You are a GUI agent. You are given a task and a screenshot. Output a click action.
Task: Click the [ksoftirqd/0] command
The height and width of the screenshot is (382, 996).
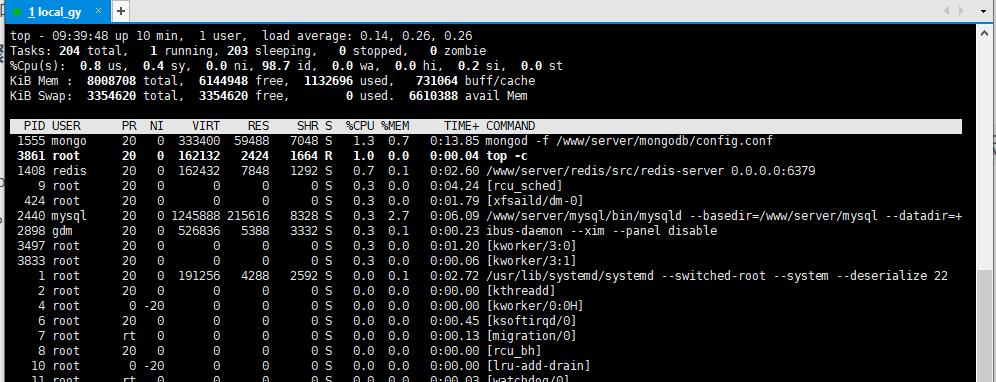[531, 321]
